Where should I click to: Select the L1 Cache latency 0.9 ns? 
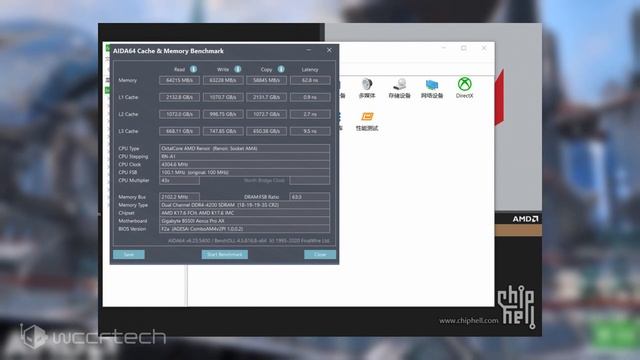310,97
